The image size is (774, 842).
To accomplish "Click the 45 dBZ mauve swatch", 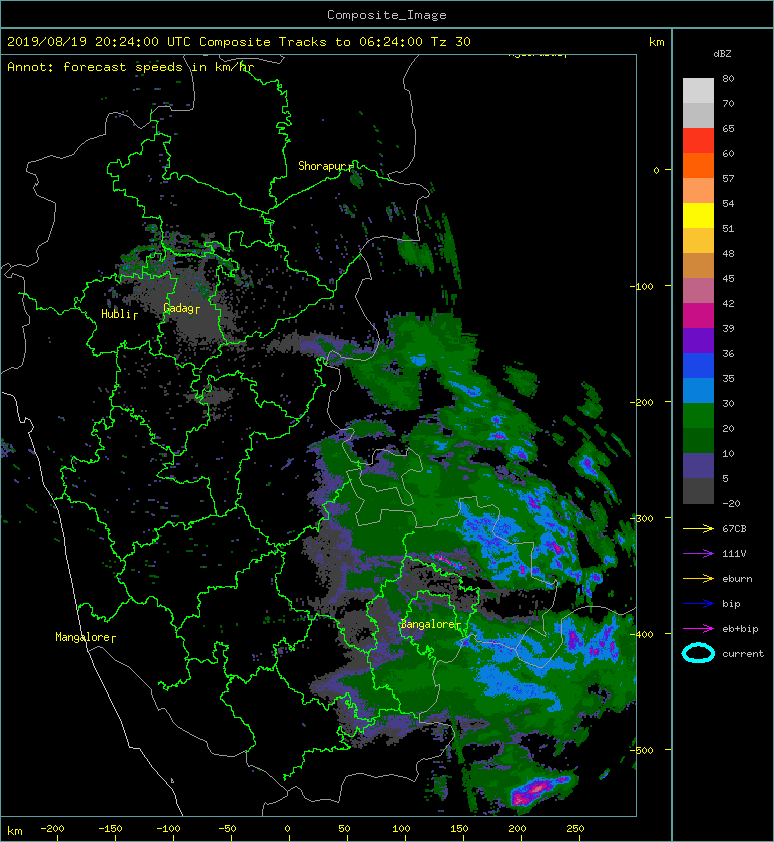I will tap(698, 291).
